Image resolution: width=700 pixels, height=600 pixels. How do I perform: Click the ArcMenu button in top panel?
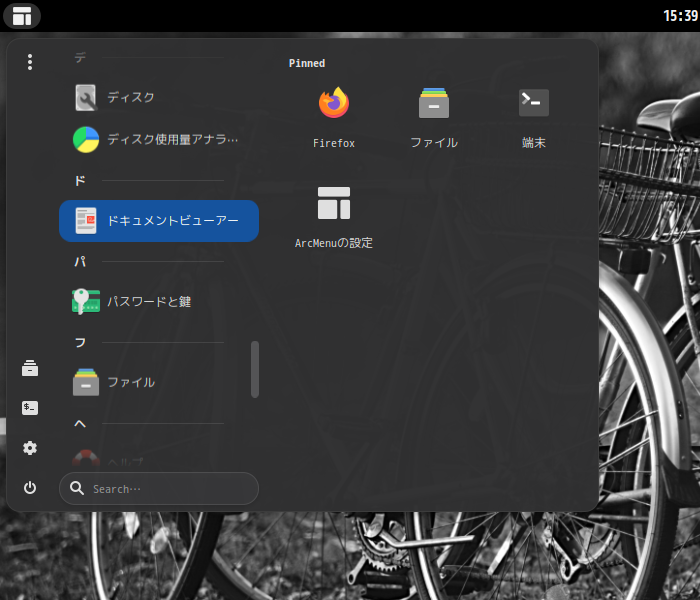(x=21, y=16)
